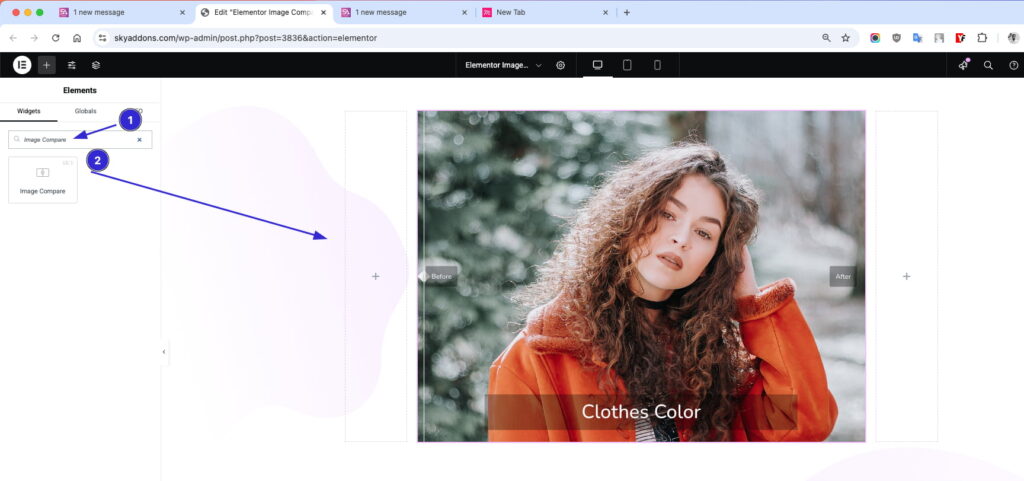Open the help icon in top bar
Image resolution: width=1024 pixels, height=481 pixels.
(1014, 65)
